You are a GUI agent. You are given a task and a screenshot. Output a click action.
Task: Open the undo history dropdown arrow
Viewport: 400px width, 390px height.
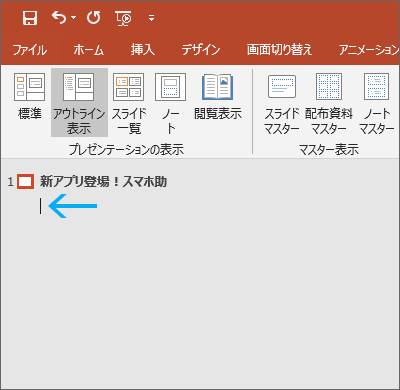pos(73,18)
